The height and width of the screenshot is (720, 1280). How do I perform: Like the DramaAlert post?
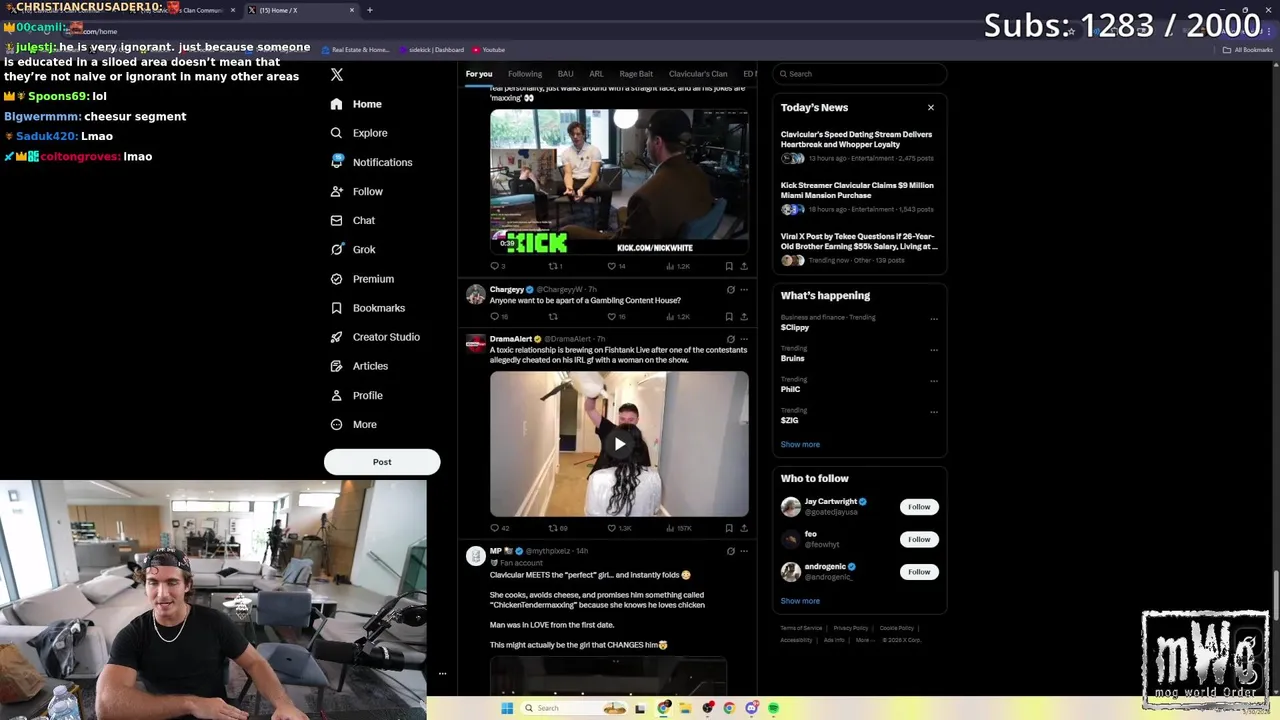tap(612, 528)
